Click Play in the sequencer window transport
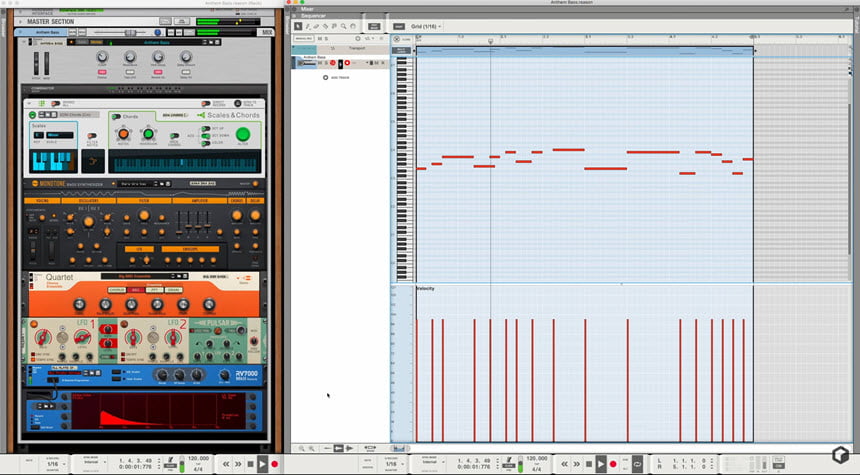 (601, 464)
